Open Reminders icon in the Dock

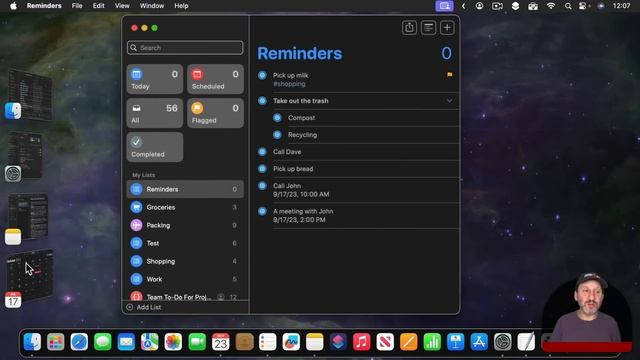tap(267, 342)
